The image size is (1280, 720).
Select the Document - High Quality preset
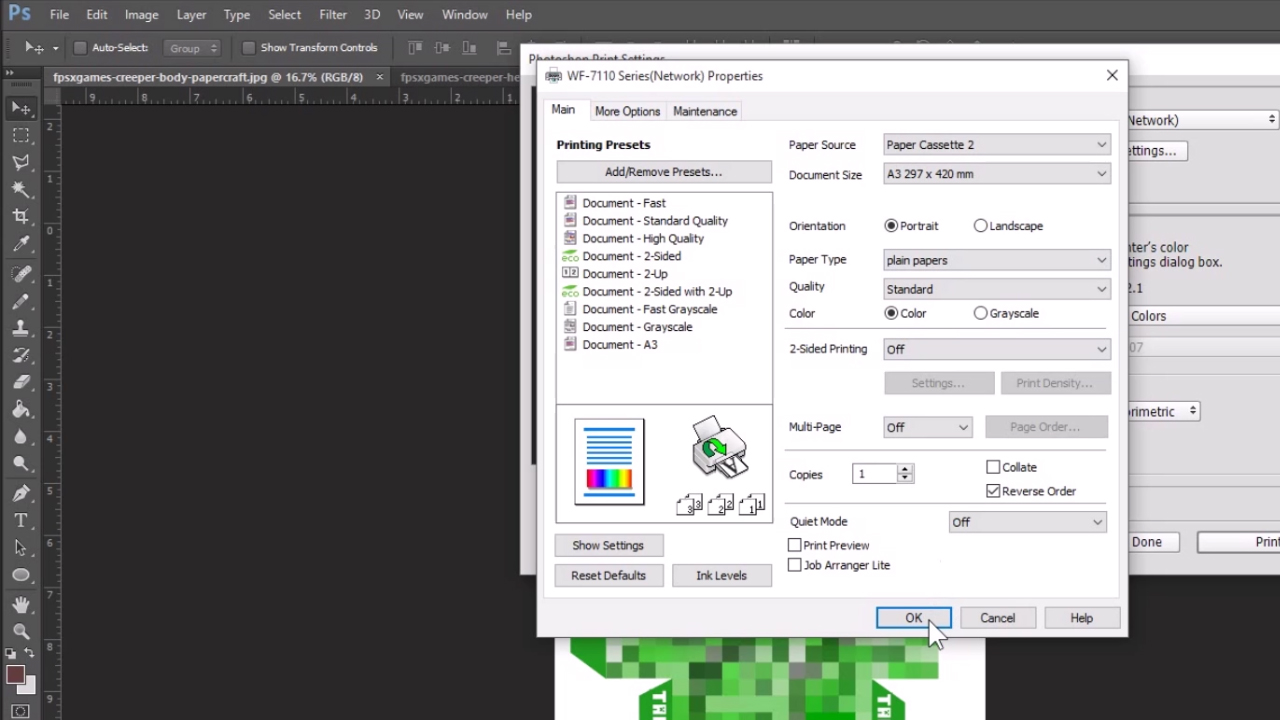643,239
